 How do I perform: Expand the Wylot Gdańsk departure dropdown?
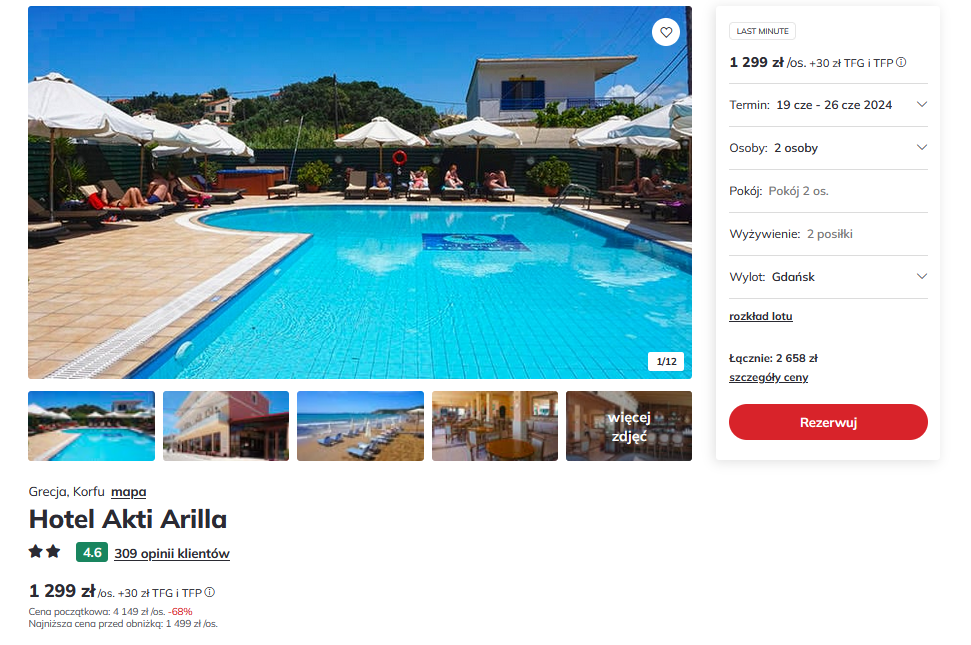tap(828, 277)
